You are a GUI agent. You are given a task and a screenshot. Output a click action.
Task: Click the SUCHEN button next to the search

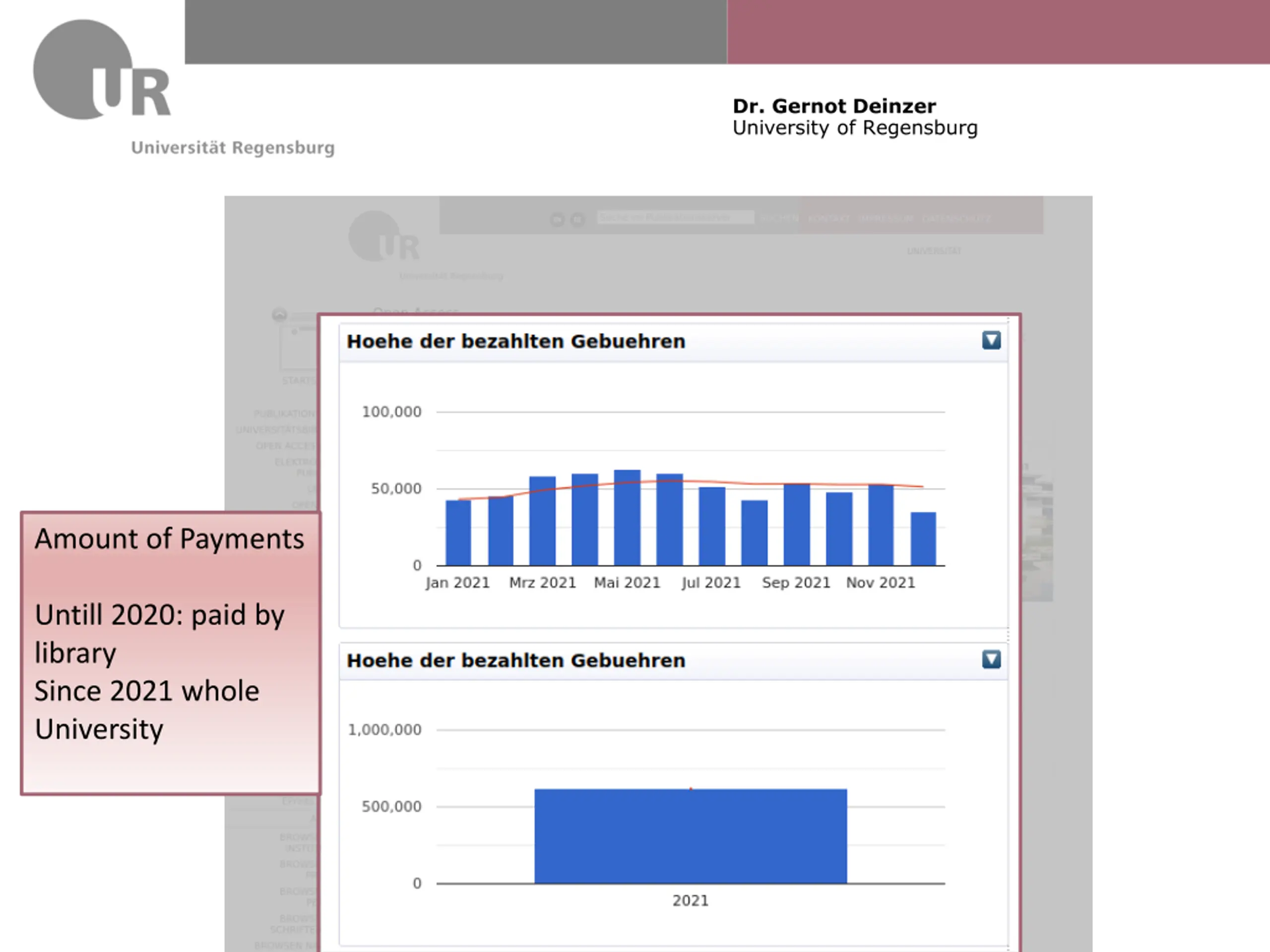(x=779, y=218)
